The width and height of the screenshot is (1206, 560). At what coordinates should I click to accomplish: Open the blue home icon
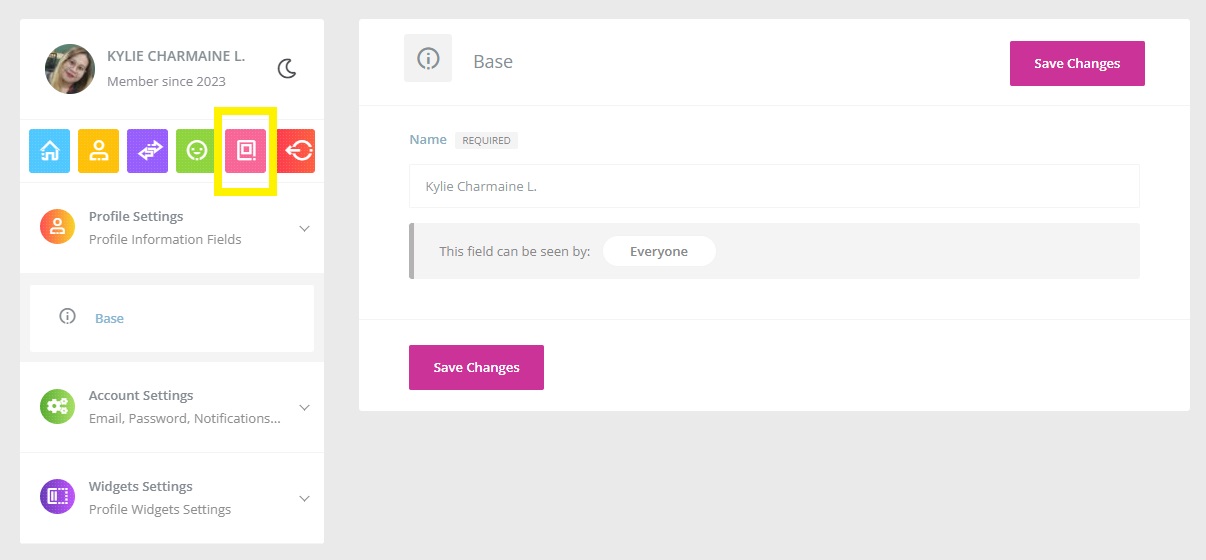[49, 151]
